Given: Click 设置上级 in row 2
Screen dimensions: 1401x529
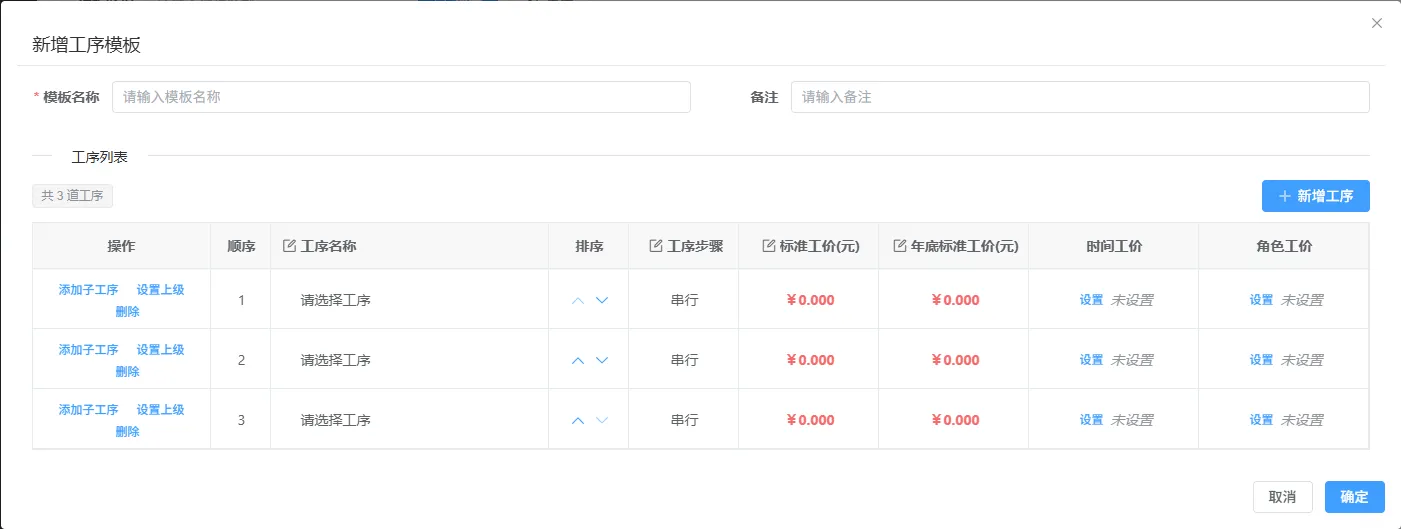Looking at the screenshot, I should [161, 350].
